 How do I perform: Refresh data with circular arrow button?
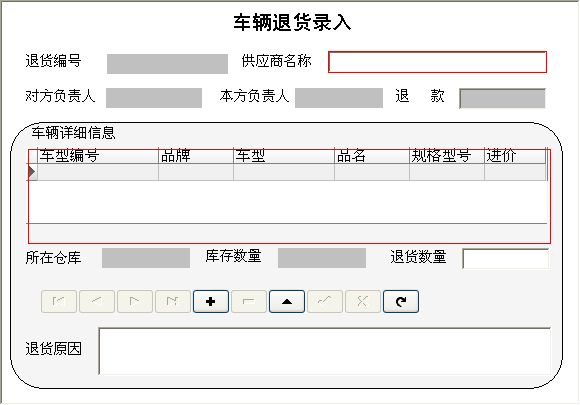401,301
